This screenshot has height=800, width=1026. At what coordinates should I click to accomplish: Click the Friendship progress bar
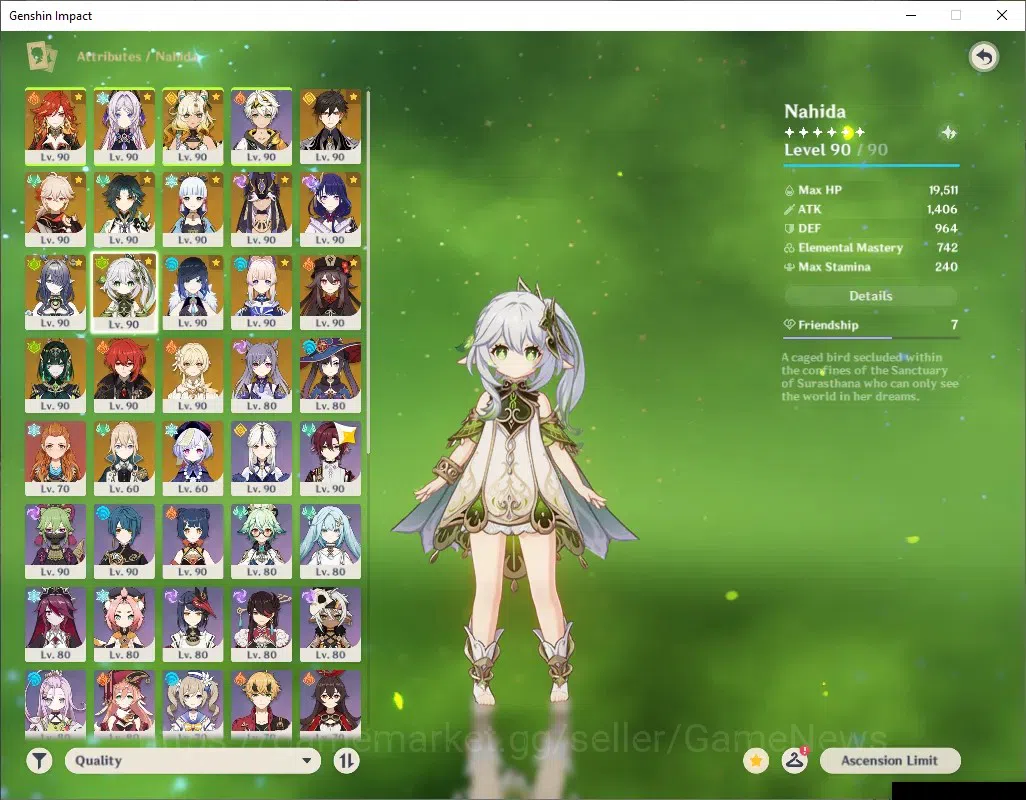click(871, 338)
